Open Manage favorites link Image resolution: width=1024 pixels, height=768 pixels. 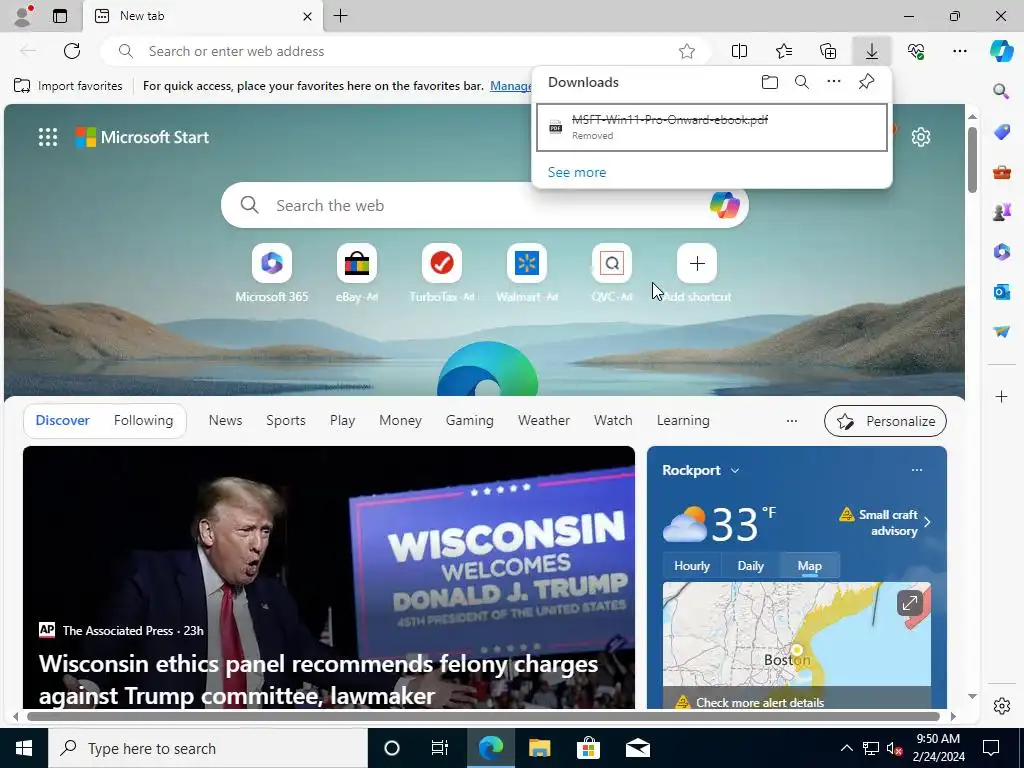[x=511, y=86]
